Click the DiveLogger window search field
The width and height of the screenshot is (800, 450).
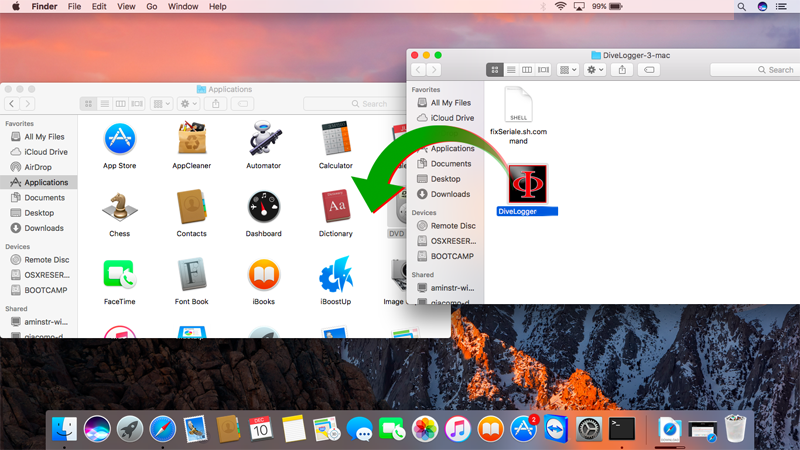pyautogui.click(x=755, y=70)
